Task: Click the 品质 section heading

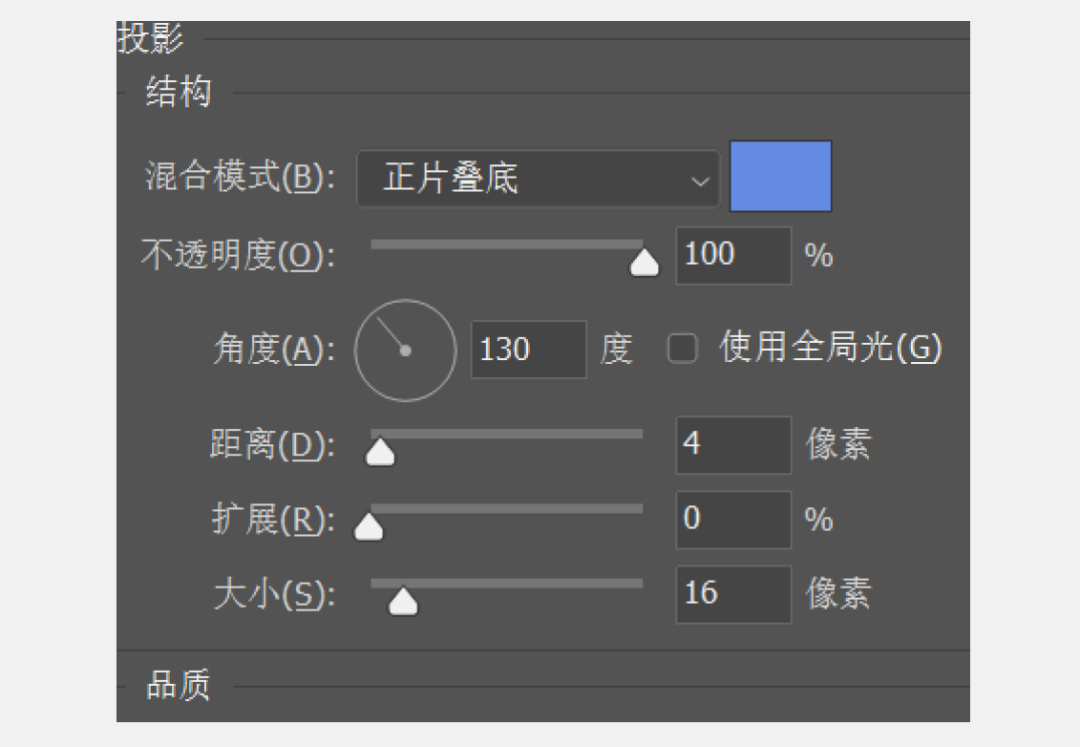Action: coord(178,686)
